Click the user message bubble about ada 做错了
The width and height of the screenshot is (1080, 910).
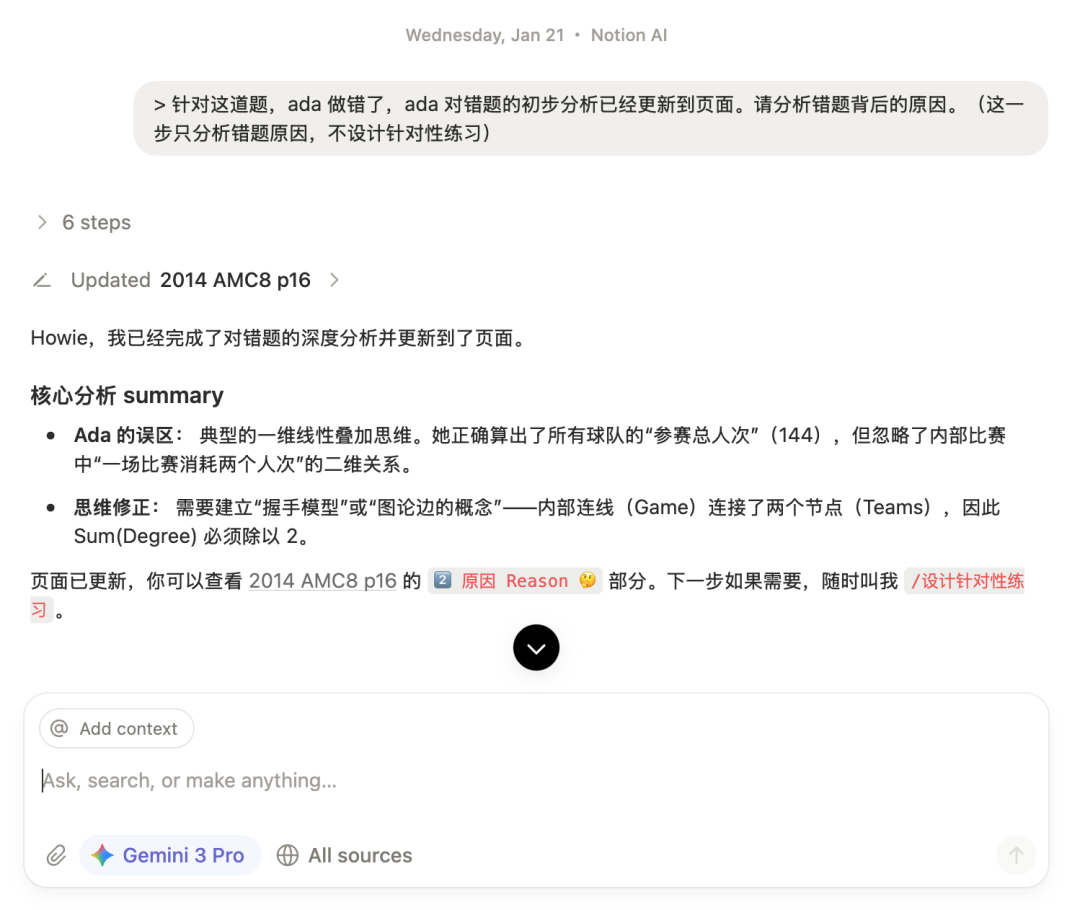[x=590, y=118]
